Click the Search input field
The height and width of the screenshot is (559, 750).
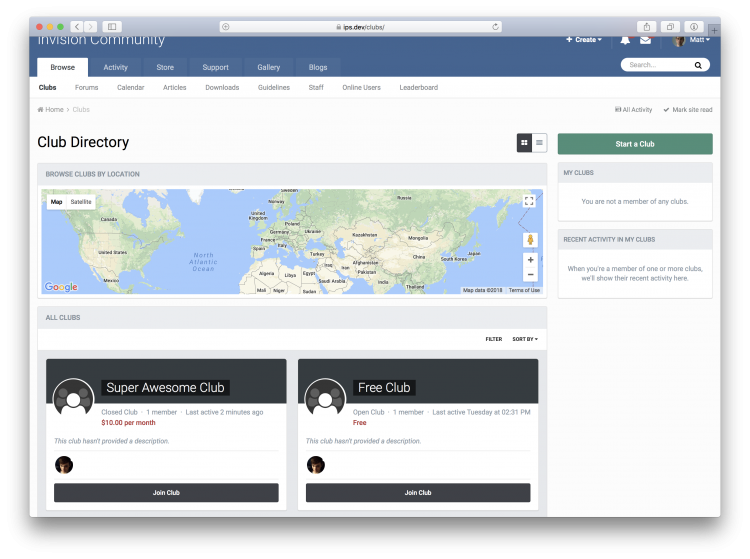point(659,65)
